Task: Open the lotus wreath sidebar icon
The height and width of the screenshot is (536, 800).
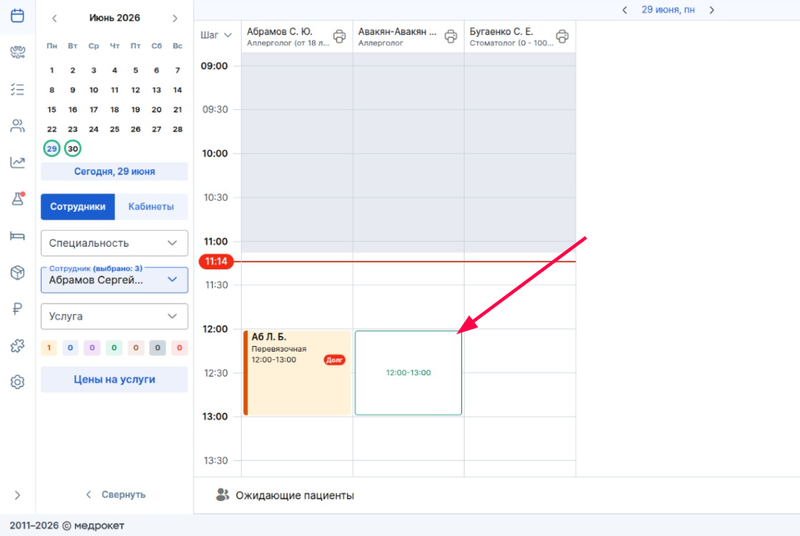Action: pos(17,52)
